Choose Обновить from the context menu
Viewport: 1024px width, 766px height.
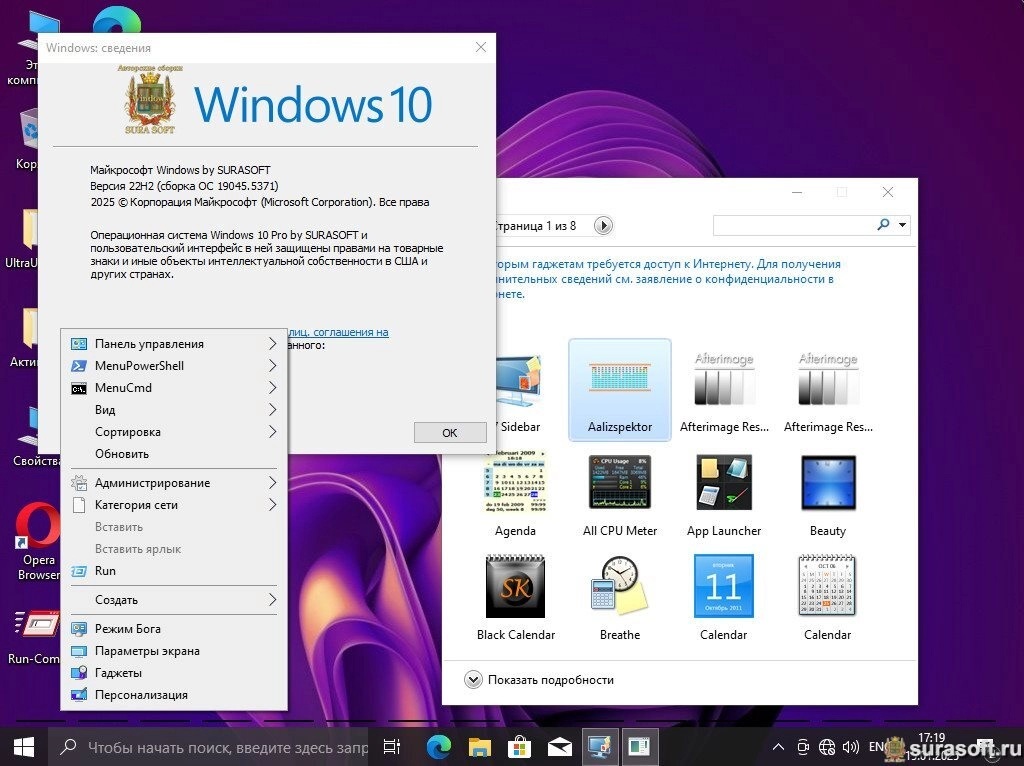[x=122, y=454]
